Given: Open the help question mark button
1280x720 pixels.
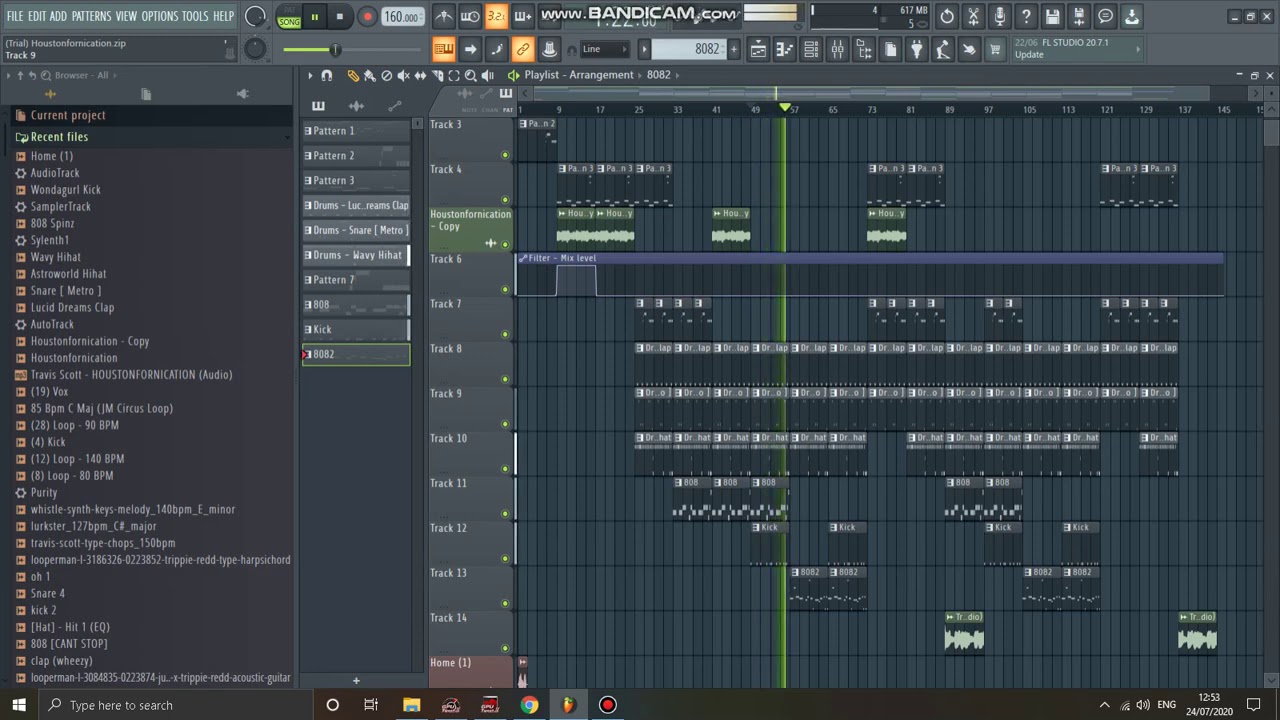Looking at the screenshot, I should point(1026,16).
